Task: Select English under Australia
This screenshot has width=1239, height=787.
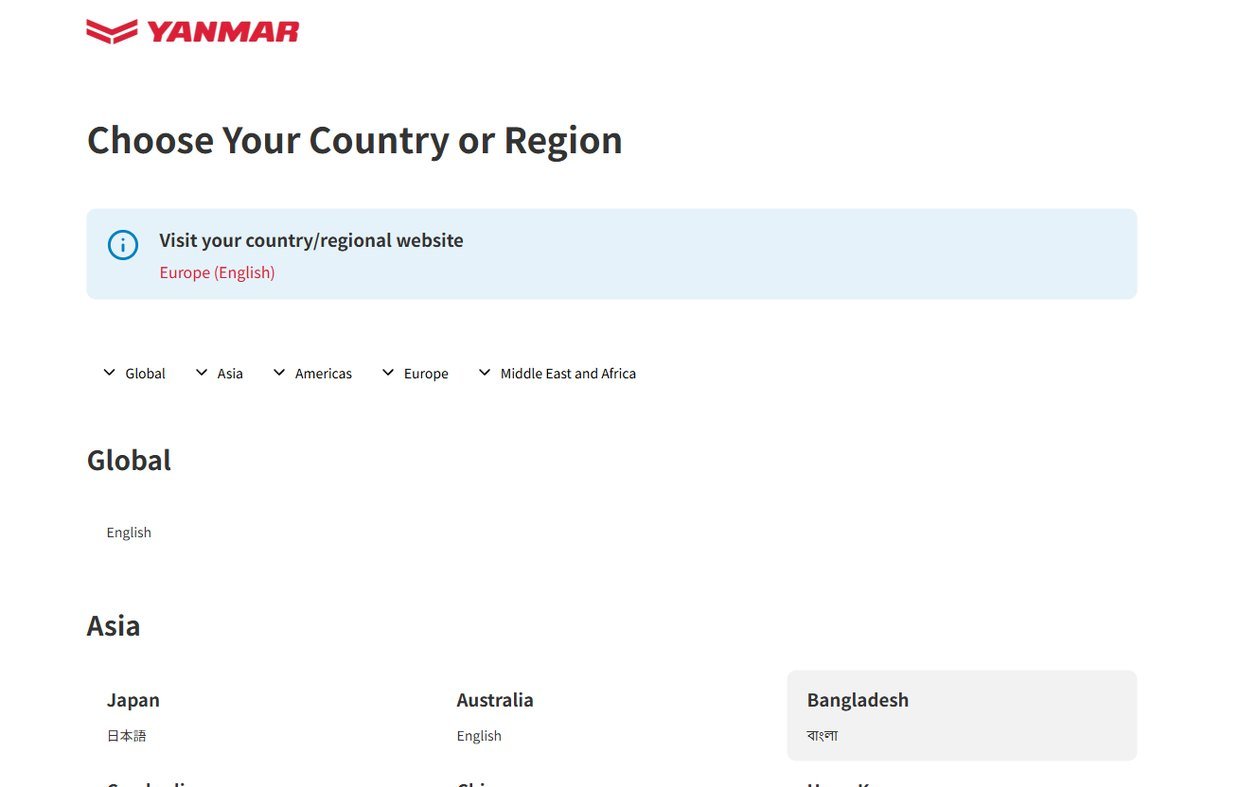Action: tap(479, 735)
